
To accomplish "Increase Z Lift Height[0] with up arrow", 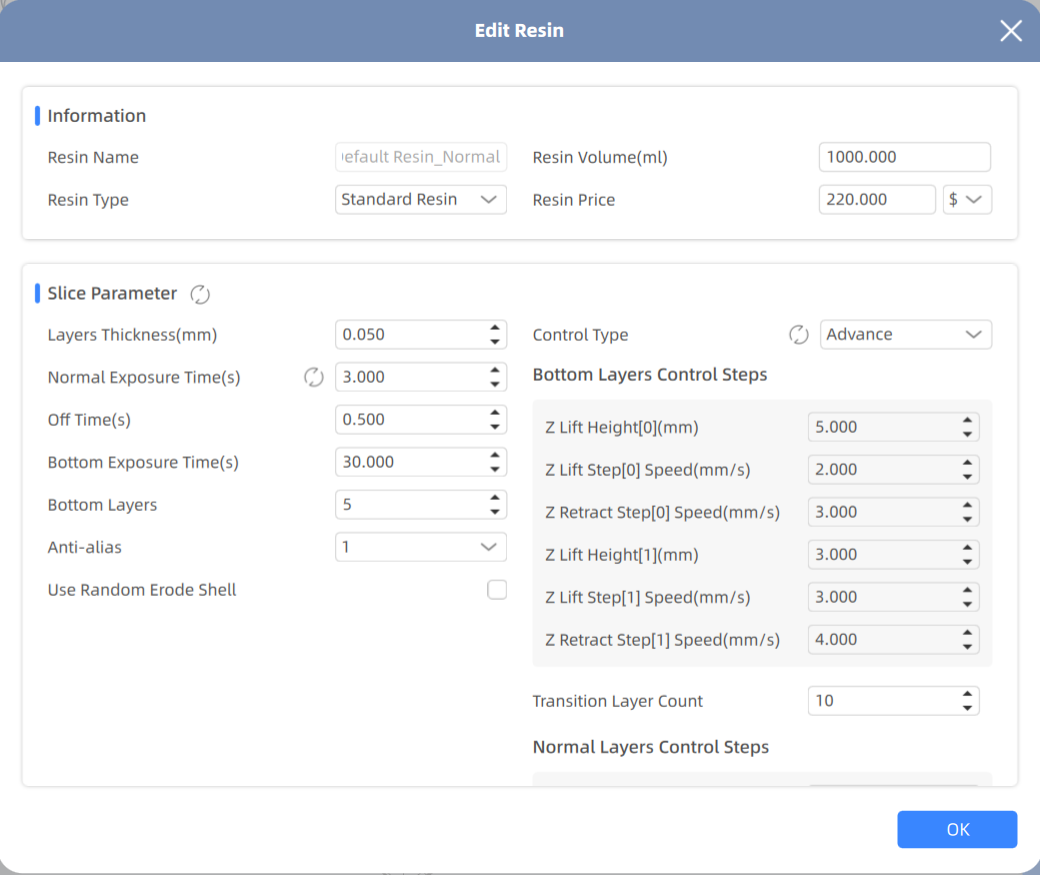I will 967,421.
